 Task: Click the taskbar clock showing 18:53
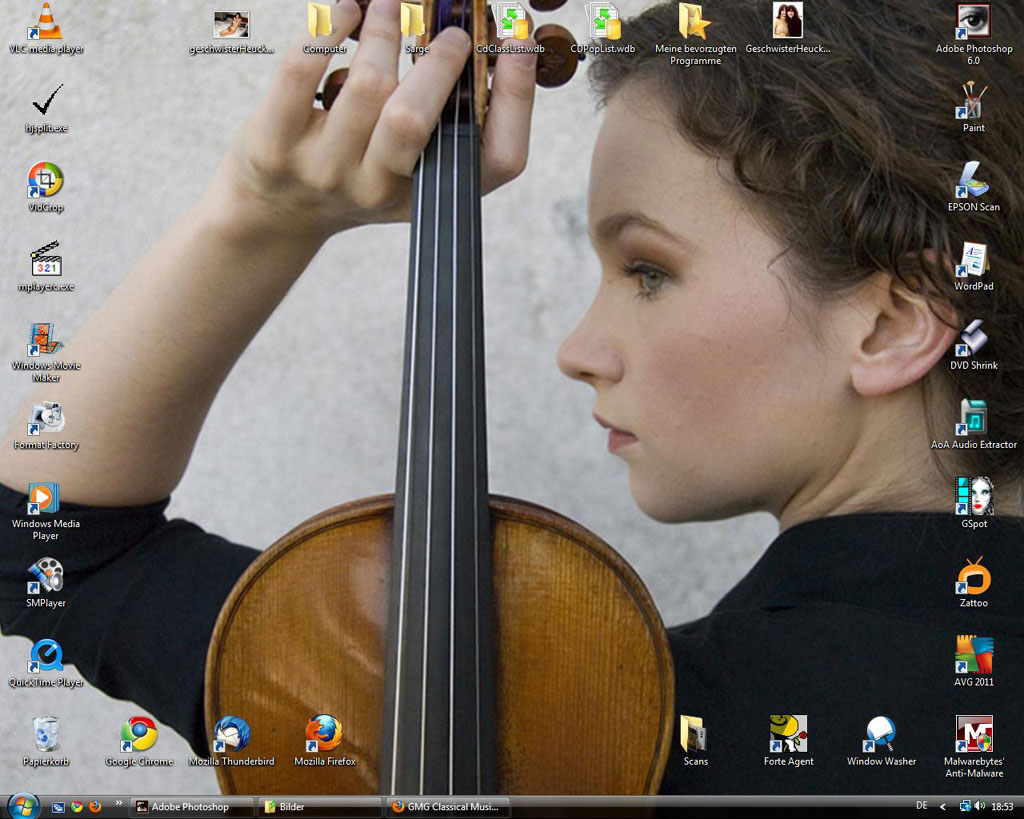[1003, 806]
